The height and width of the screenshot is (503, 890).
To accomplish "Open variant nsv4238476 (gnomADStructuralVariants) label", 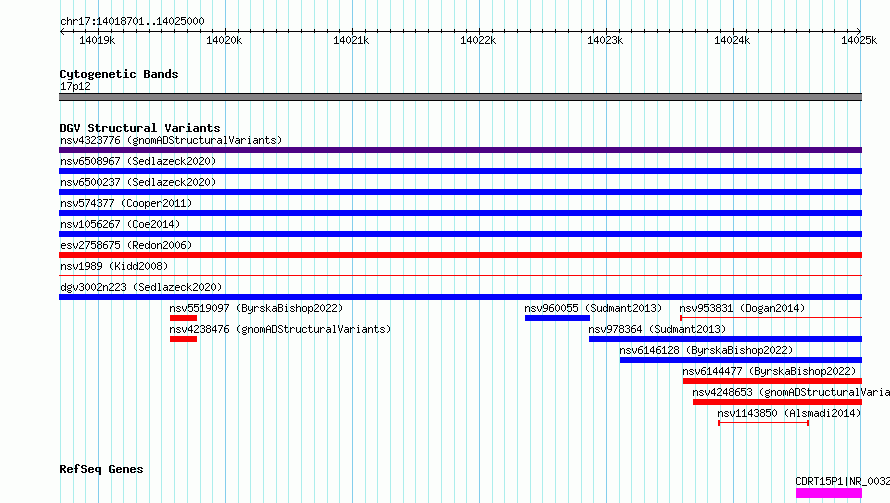I will click(280, 329).
